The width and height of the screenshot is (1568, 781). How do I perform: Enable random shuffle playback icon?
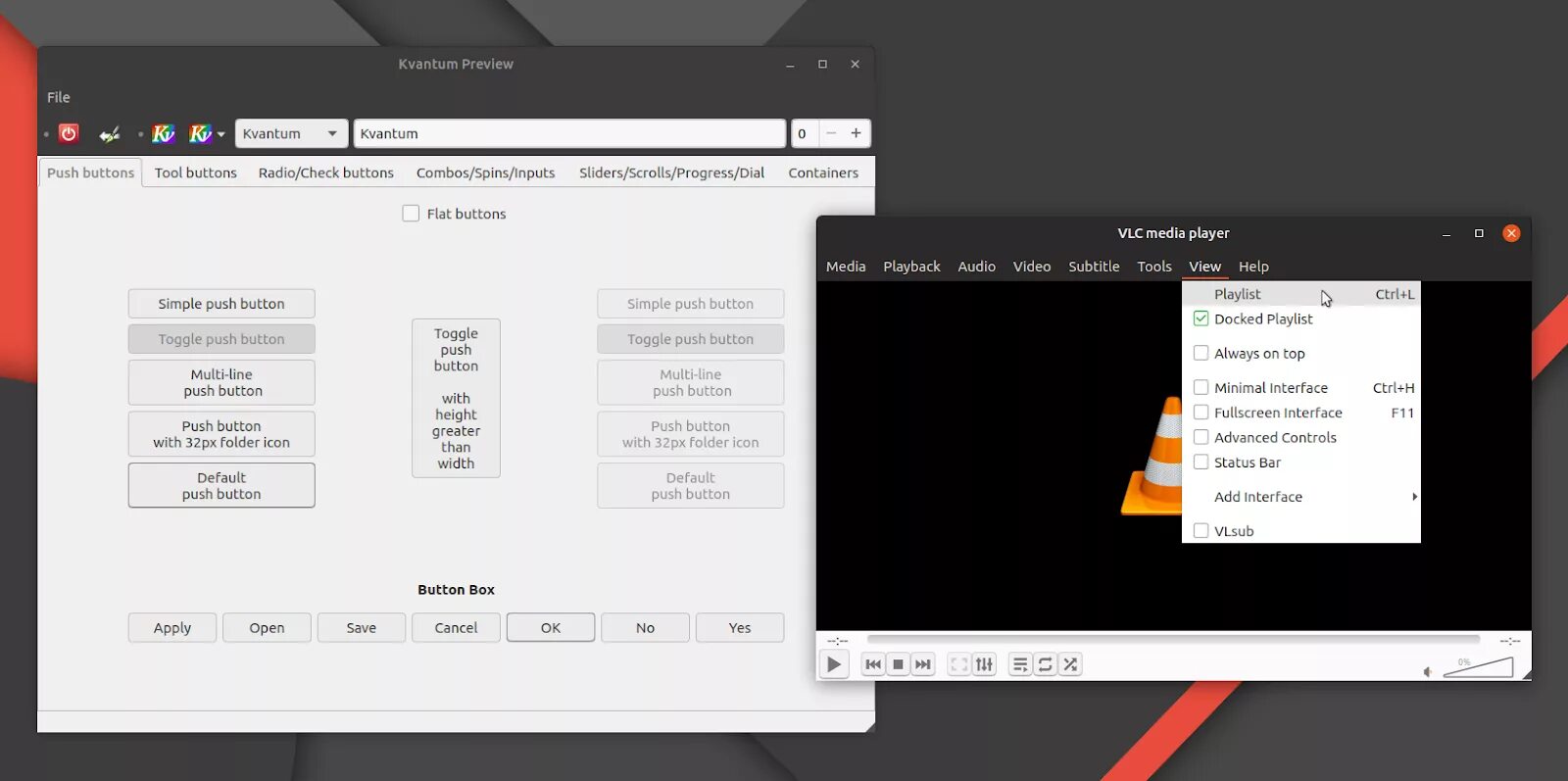tap(1070, 664)
